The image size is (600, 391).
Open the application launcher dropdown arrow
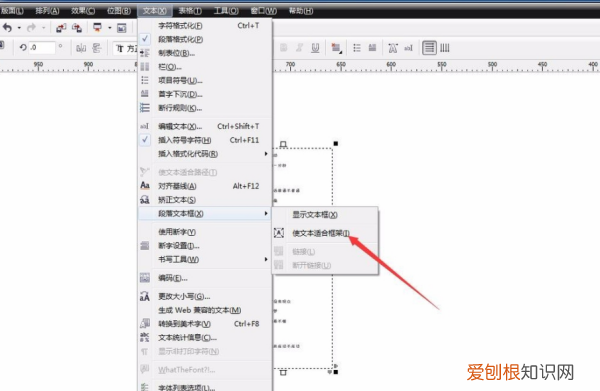click(x=109, y=28)
